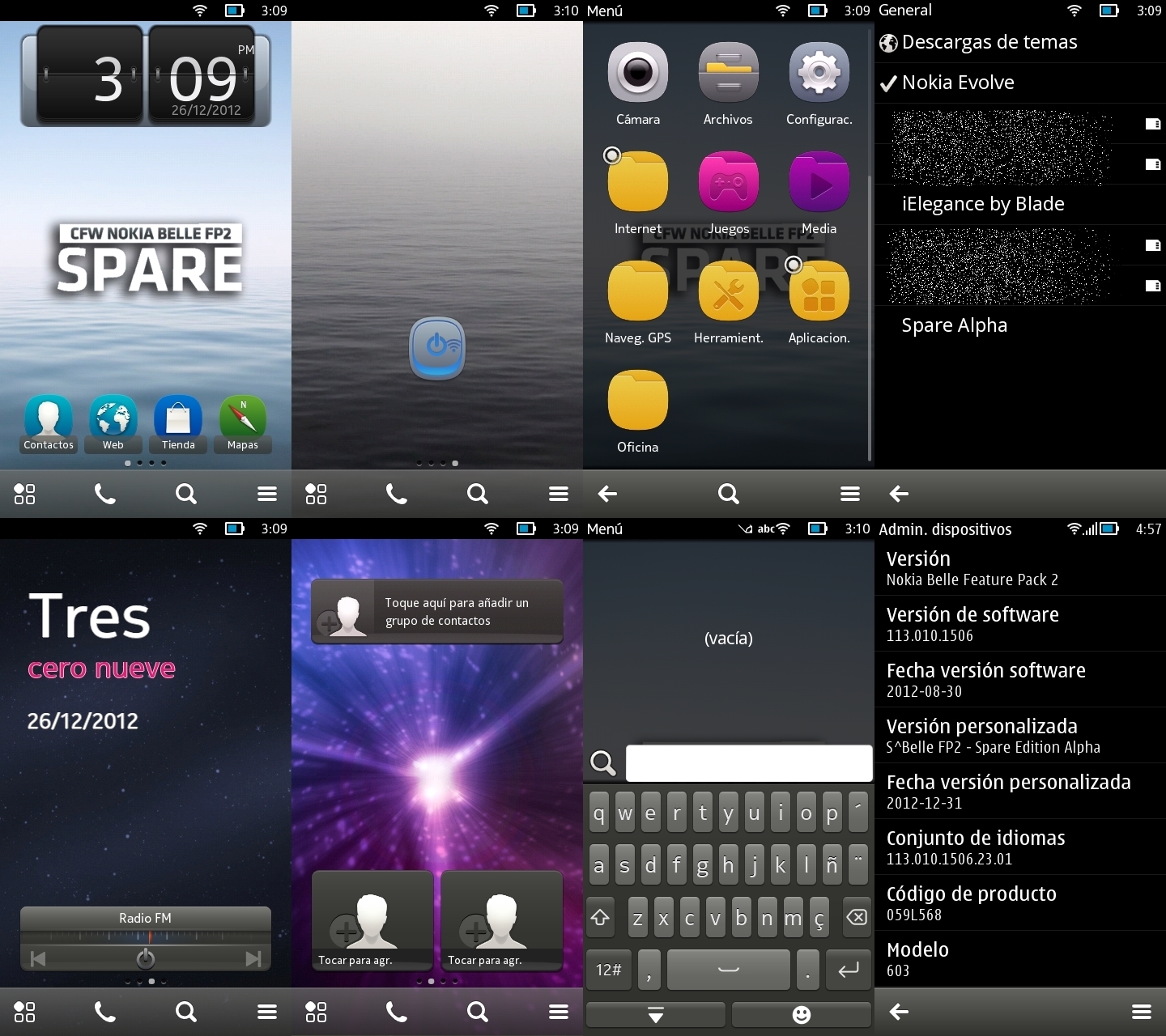
Task: Open options menu on Contactos home screen
Action: pyautogui.click(x=267, y=494)
